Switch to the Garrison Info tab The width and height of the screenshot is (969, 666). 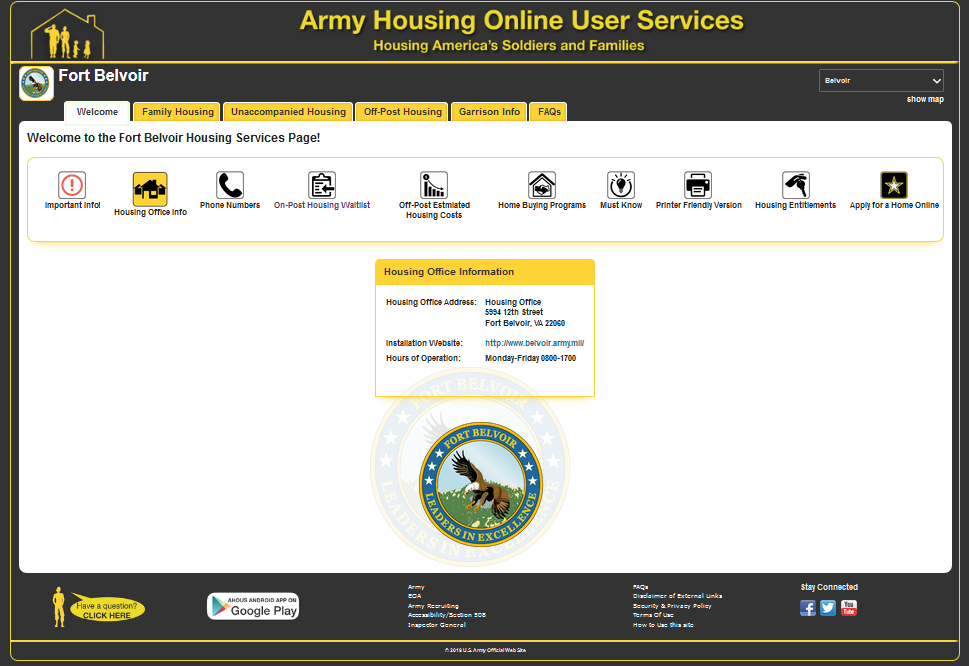[489, 112]
